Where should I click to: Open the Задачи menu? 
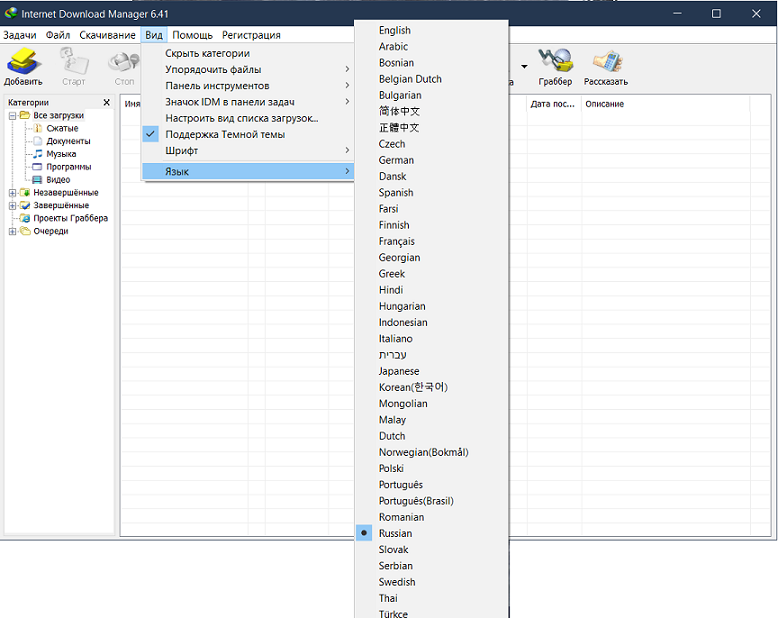[20, 35]
